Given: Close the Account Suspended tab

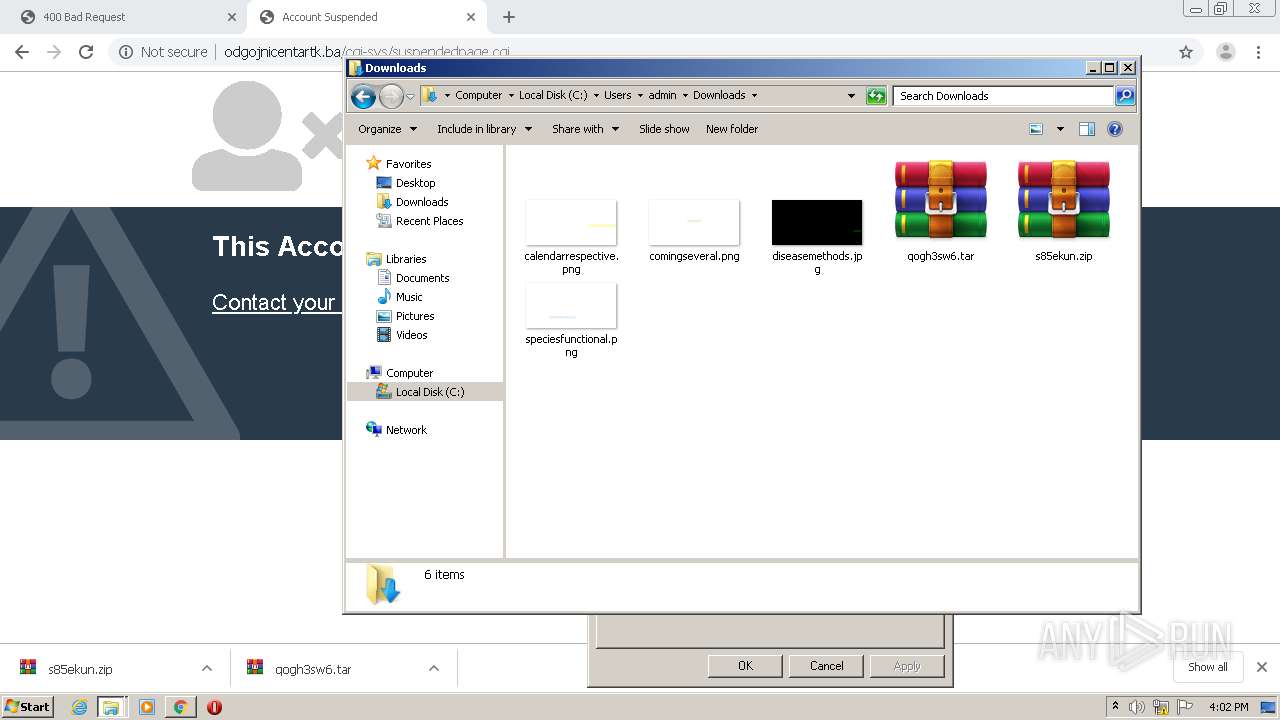Looking at the screenshot, I should pyautogui.click(x=471, y=17).
